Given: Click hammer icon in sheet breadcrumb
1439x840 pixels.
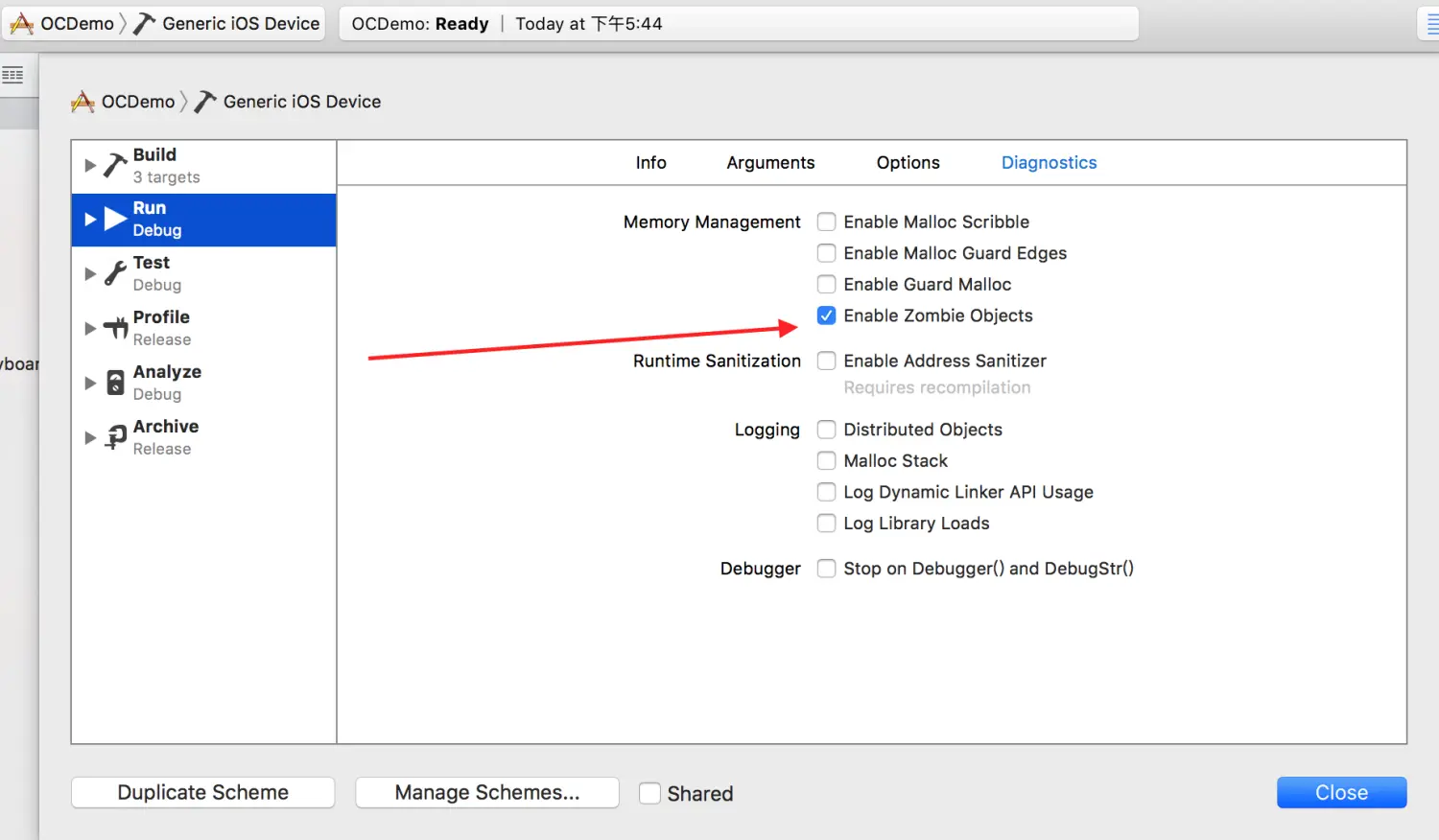Looking at the screenshot, I should 205,102.
